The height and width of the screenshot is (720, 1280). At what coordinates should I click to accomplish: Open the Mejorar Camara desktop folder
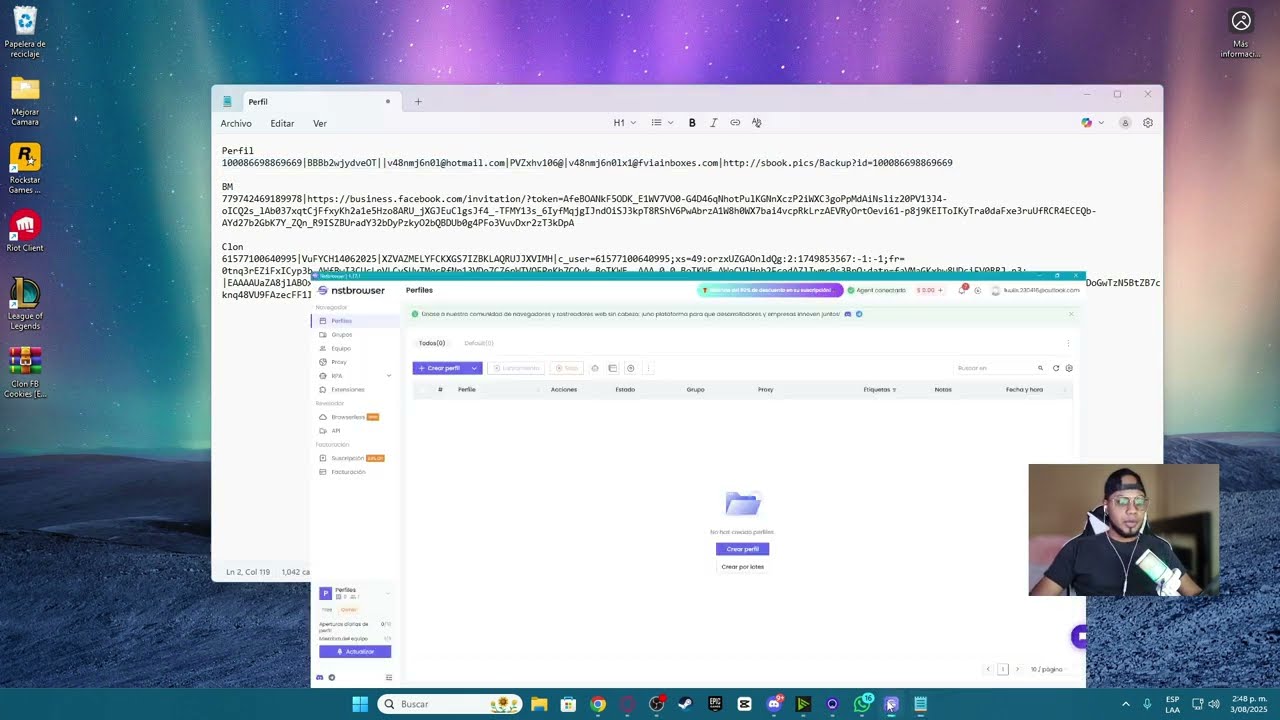[x=25, y=101]
